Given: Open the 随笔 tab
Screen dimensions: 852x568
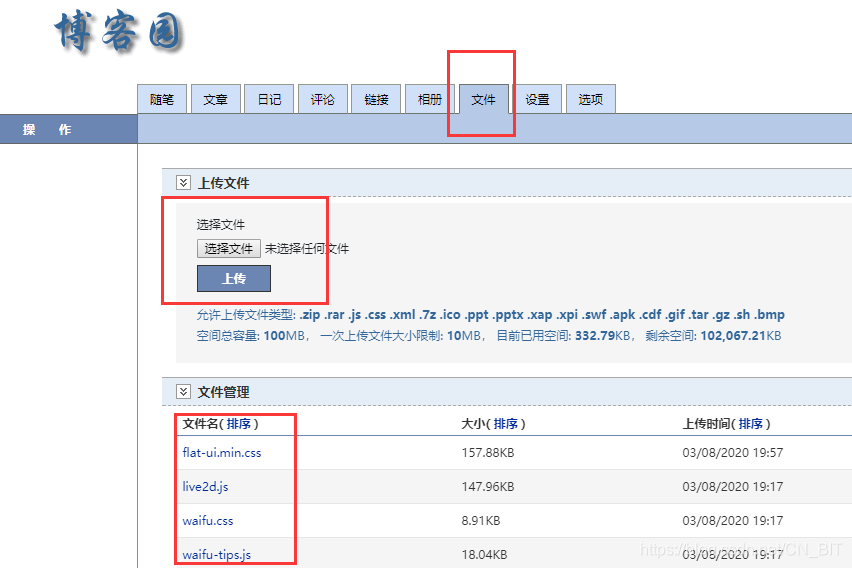Looking at the screenshot, I should click(x=162, y=99).
